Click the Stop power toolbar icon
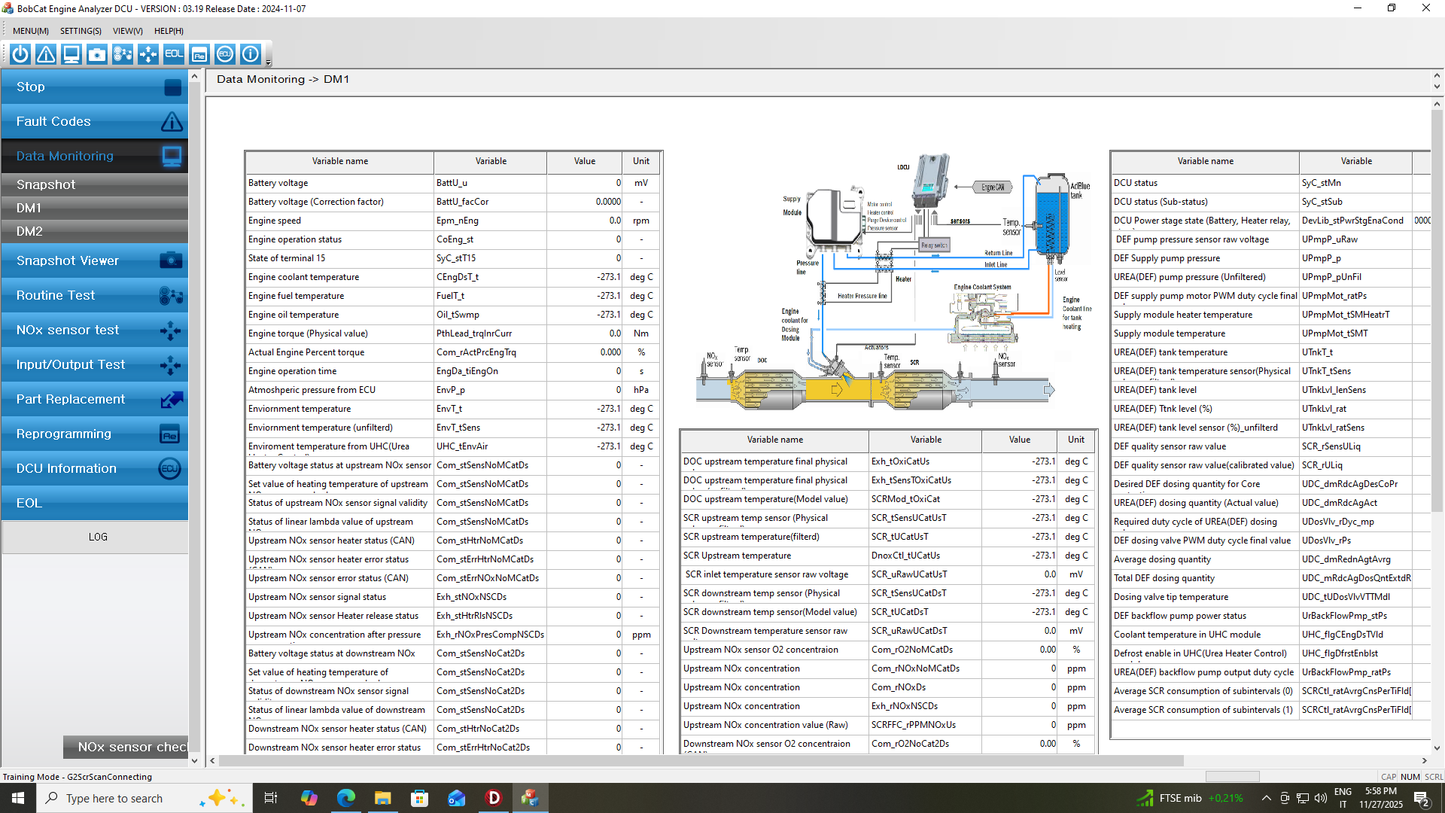This screenshot has height=813, width=1445. click(x=20, y=54)
